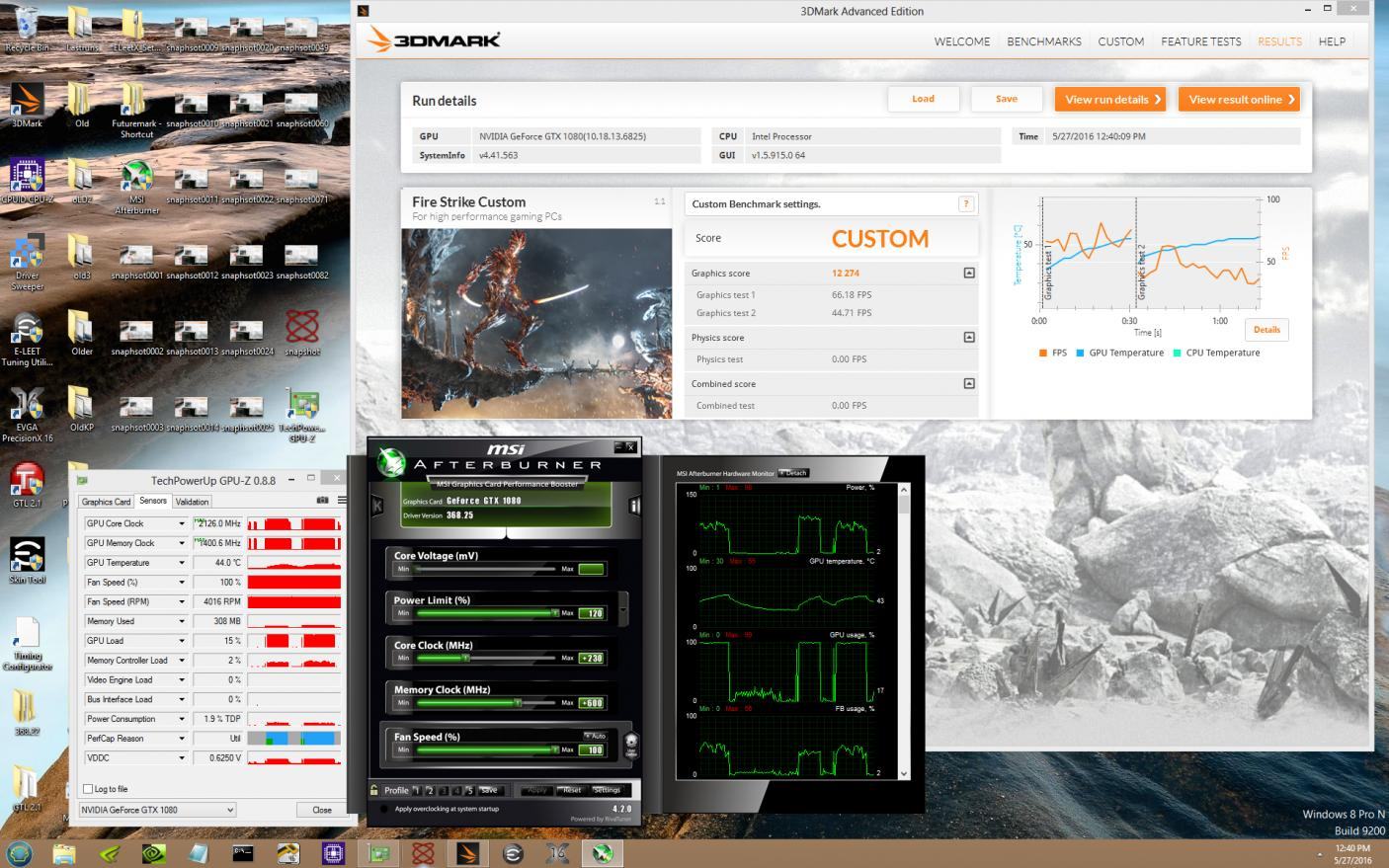1389x868 pixels.
Task: Click the Power Limit value field 120
Action: coord(591,613)
